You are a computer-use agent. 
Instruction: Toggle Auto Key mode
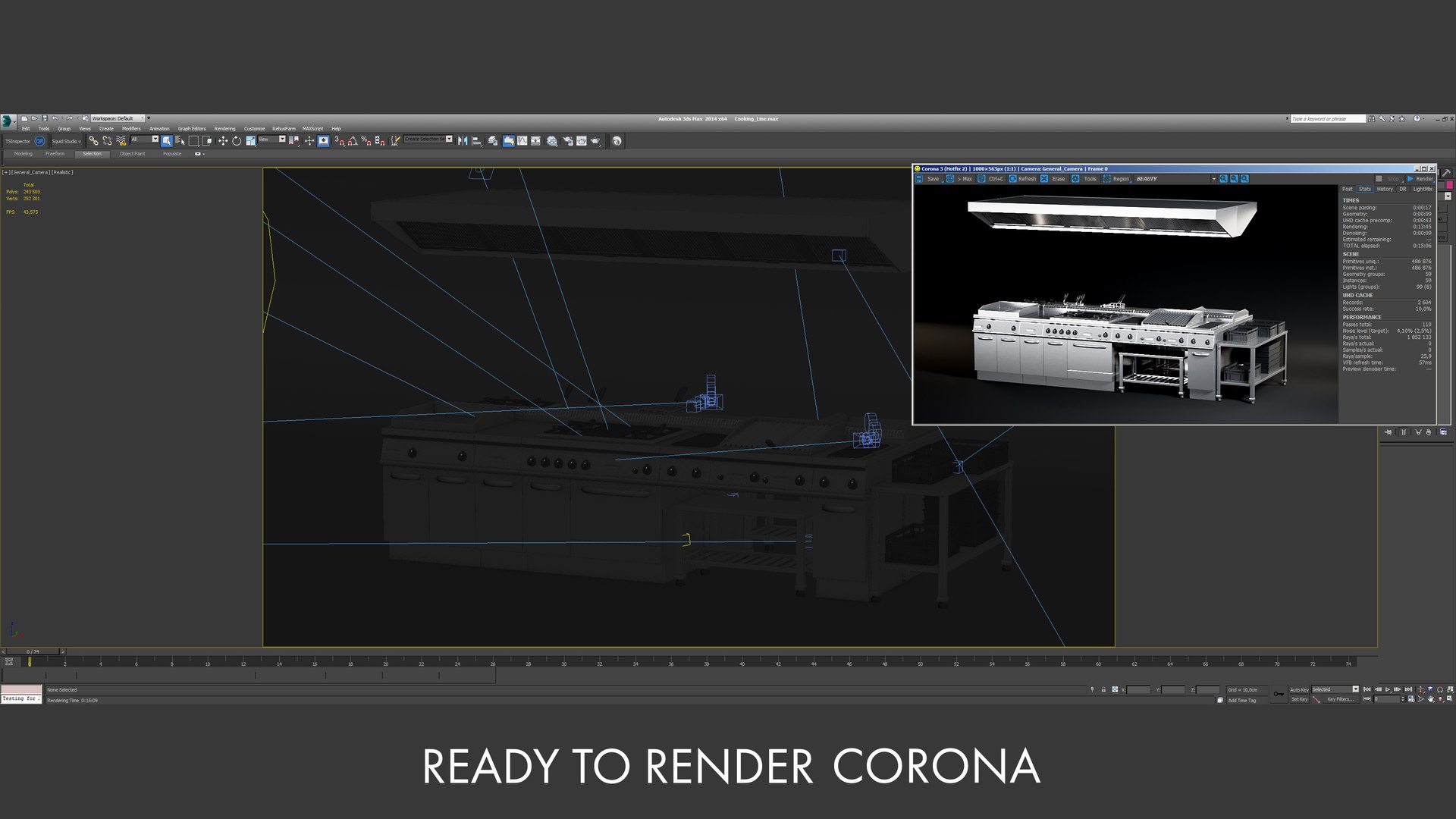[x=1299, y=690]
